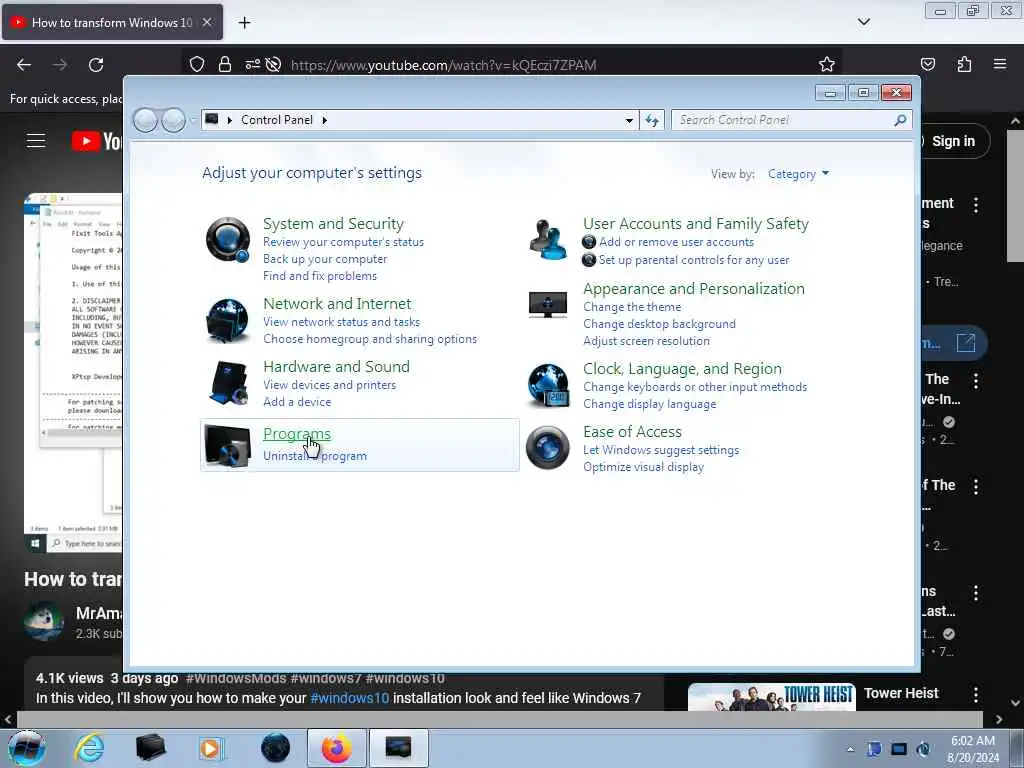Viewport: 1024px width, 768px height.
Task: Open the Pocket save icon in Firefox
Action: [x=927, y=64]
